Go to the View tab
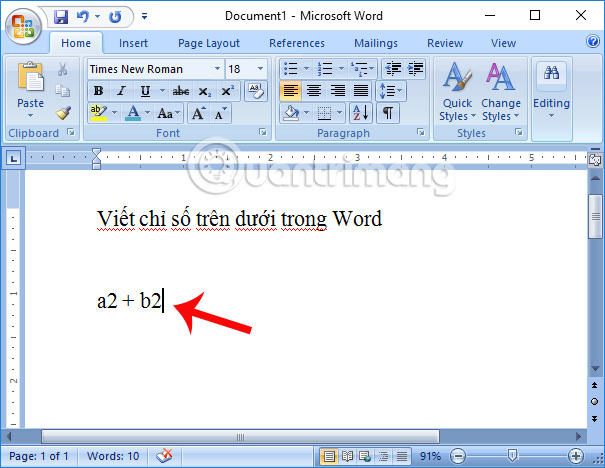This screenshot has width=605, height=468. tap(503, 43)
